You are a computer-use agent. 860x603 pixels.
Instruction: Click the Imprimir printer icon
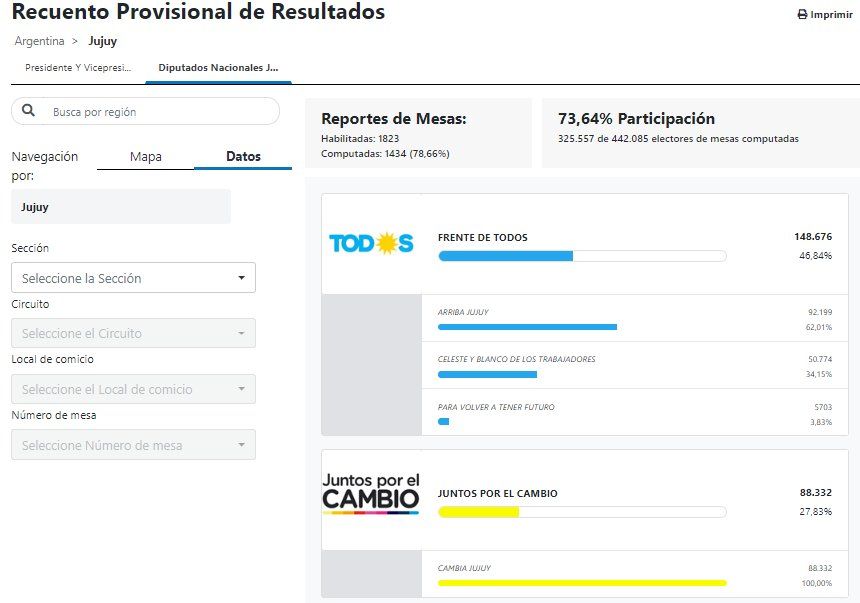tap(802, 15)
